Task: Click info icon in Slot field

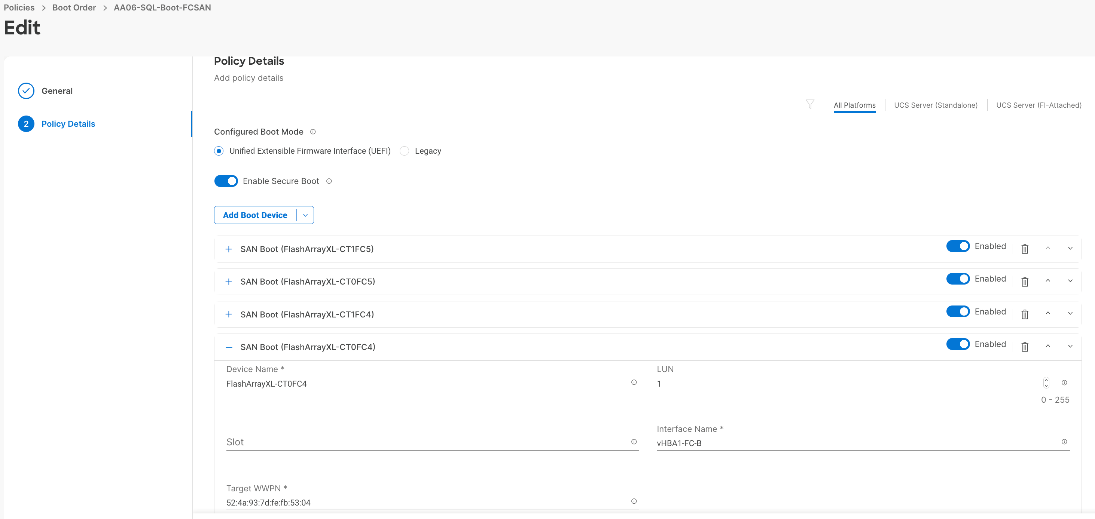Action: click(634, 441)
